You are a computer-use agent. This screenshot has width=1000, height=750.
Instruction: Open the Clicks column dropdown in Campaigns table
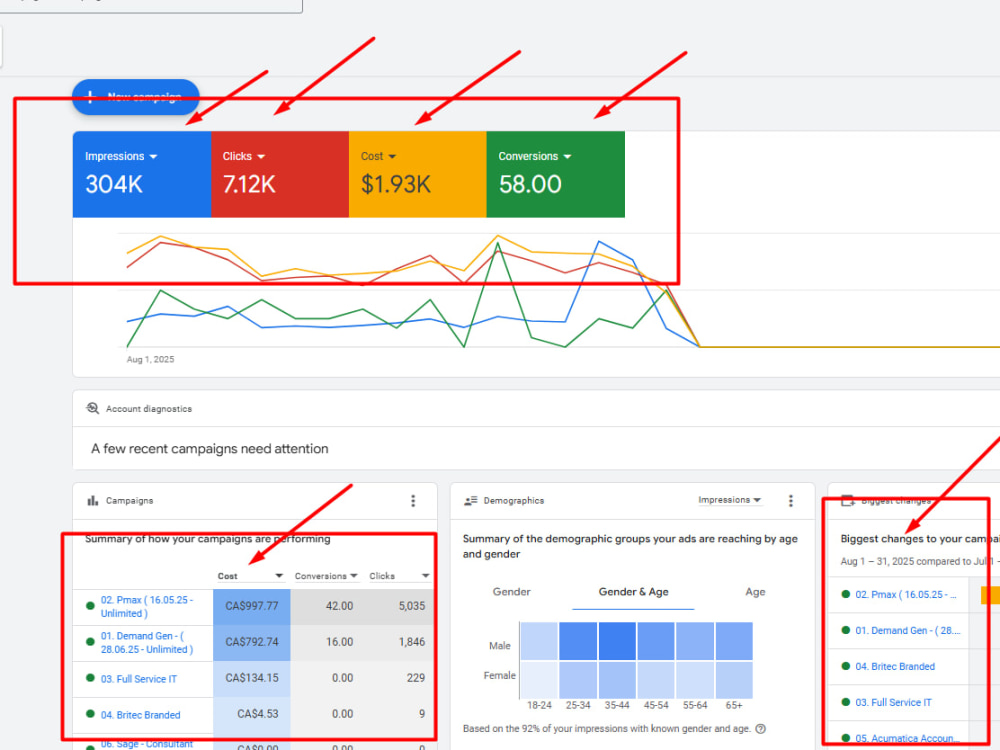[399, 576]
